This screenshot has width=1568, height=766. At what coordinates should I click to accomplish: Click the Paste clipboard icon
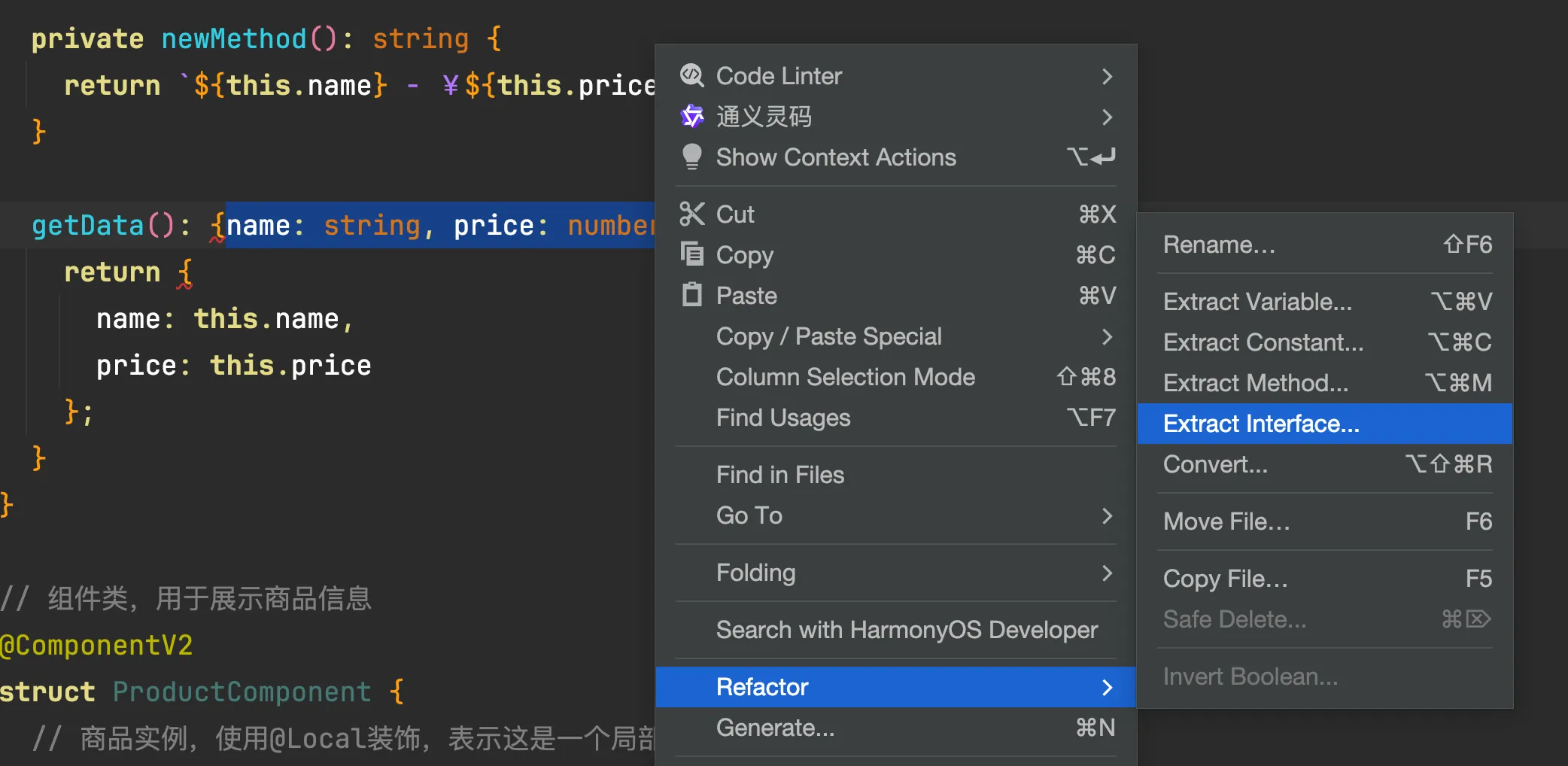click(x=691, y=295)
